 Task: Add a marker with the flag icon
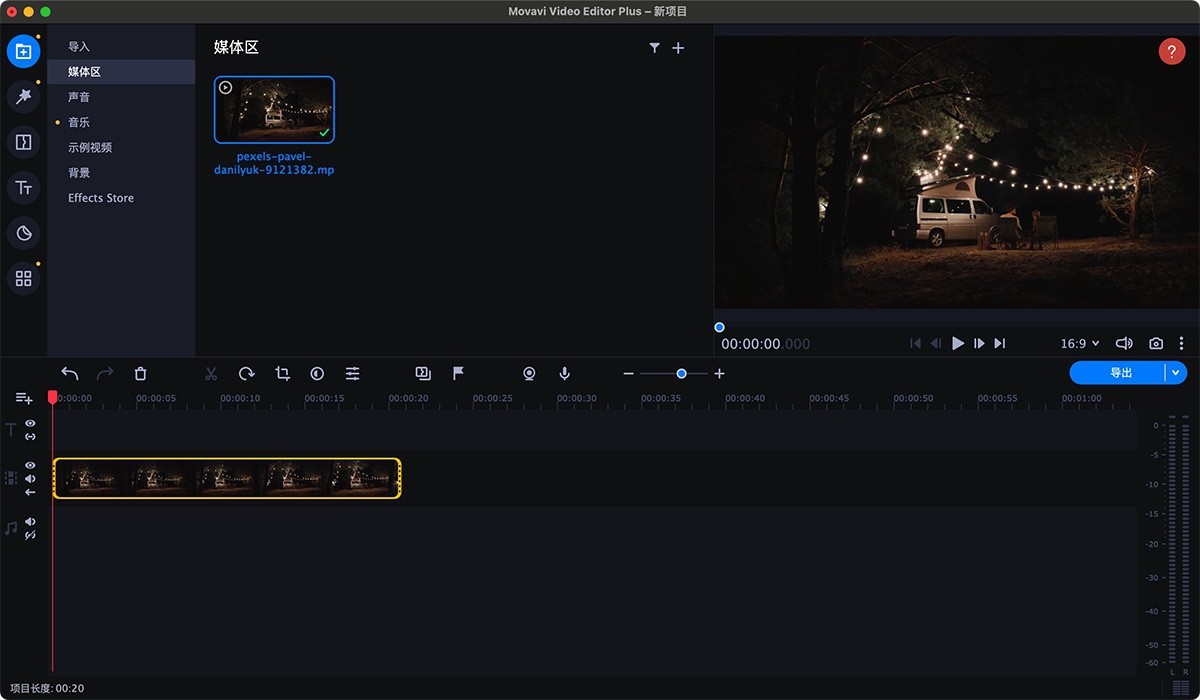pyautogui.click(x=458, y=373)
